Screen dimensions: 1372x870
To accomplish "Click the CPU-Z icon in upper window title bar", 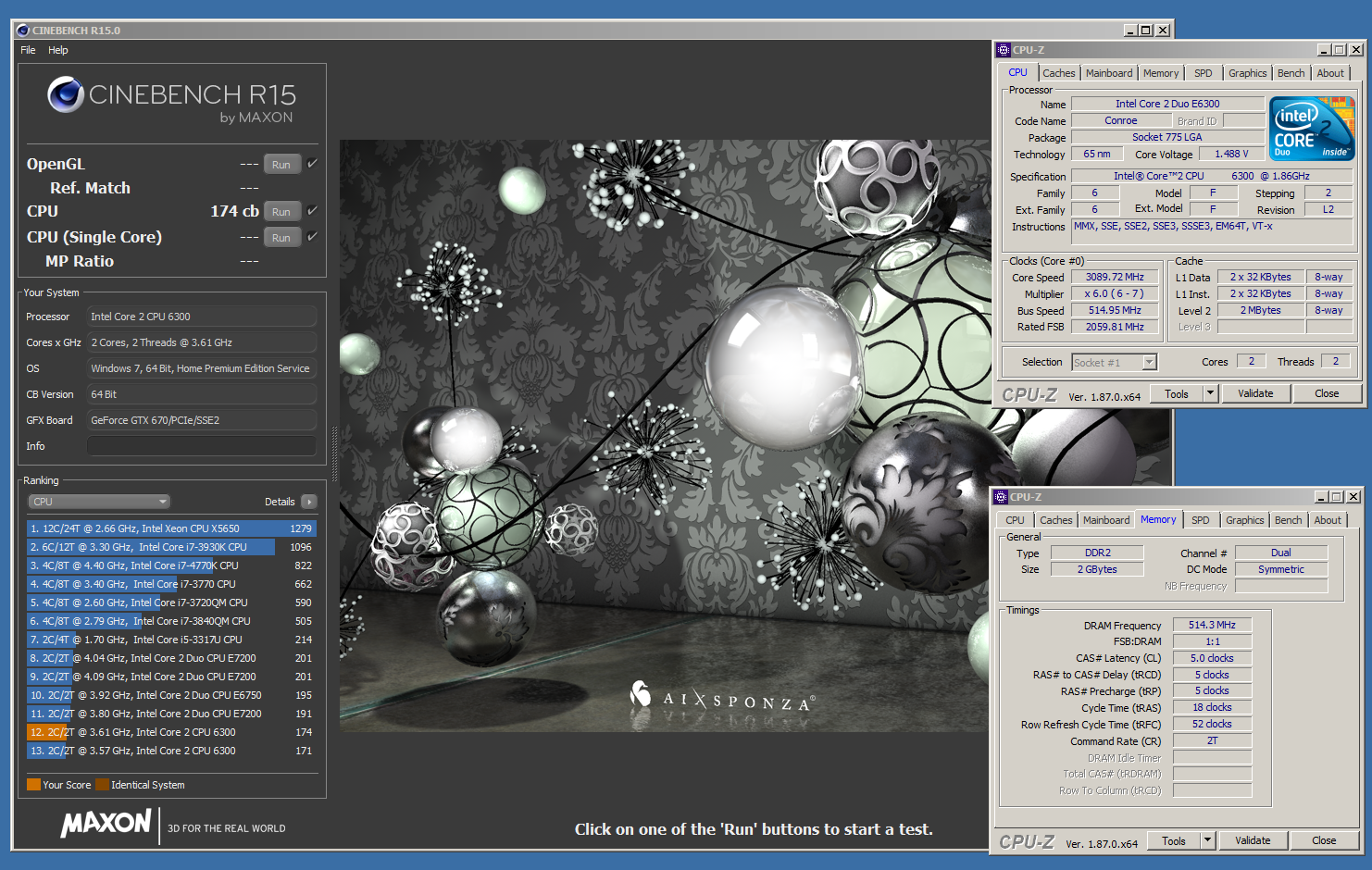I will click(1004, 50).
